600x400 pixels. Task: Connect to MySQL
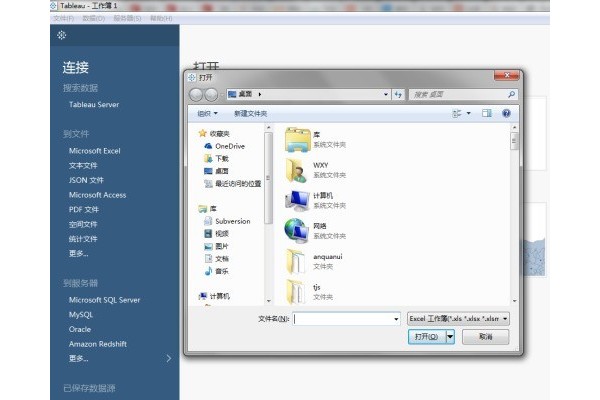tap(81, 315)
